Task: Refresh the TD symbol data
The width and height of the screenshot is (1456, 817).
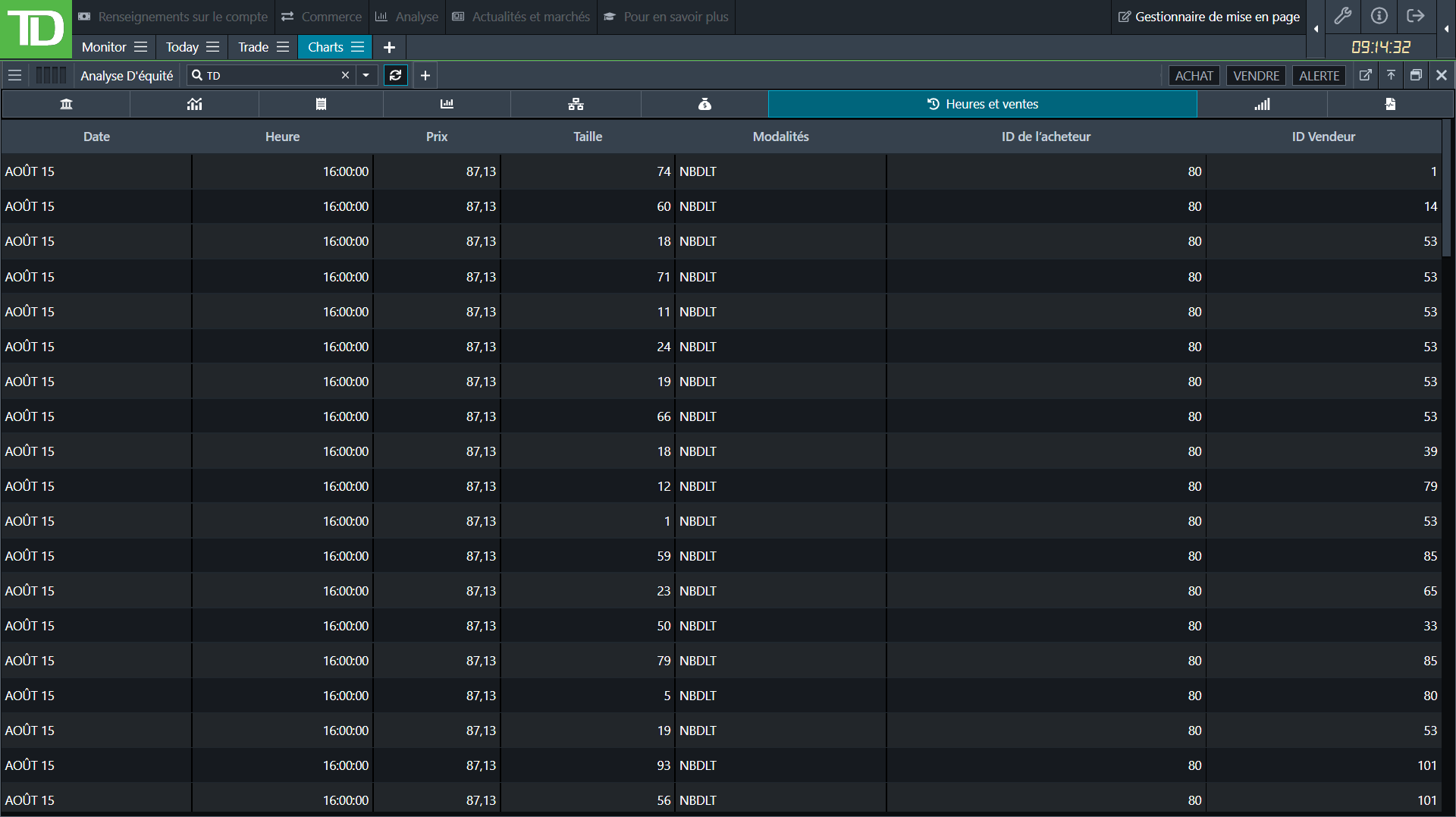Action: (395, 75)
